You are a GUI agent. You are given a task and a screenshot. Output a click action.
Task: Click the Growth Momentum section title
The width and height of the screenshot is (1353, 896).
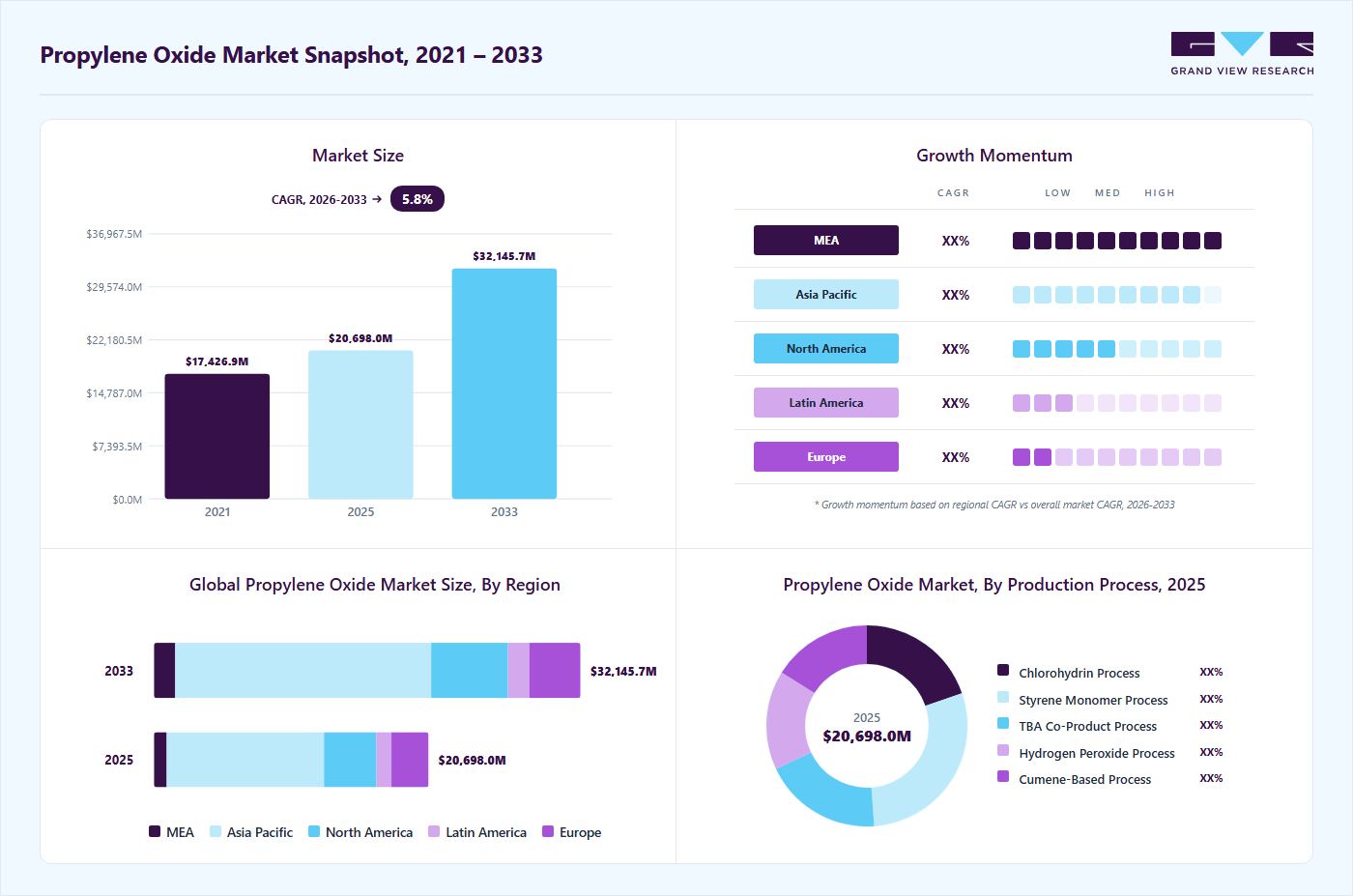(994, 156)
